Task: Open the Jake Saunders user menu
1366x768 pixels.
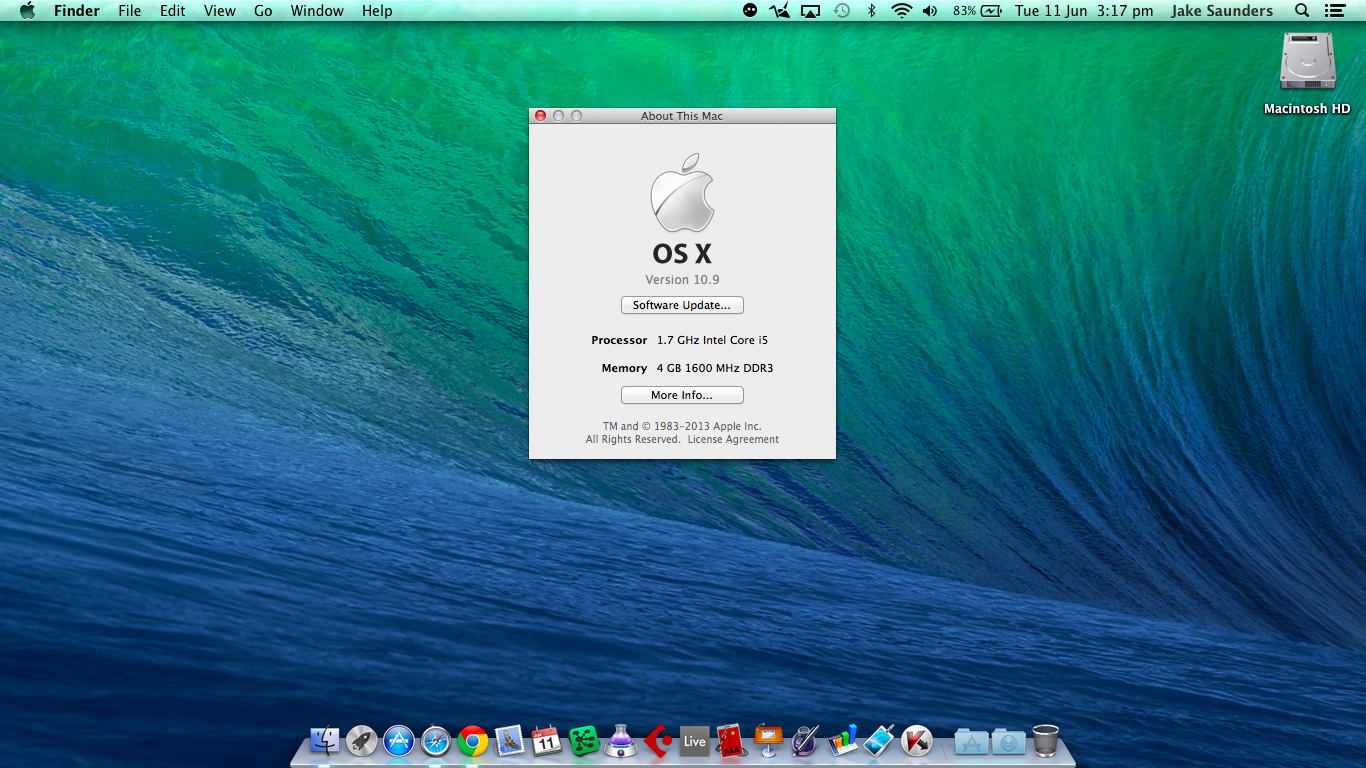Action: tap(1222, 11)
